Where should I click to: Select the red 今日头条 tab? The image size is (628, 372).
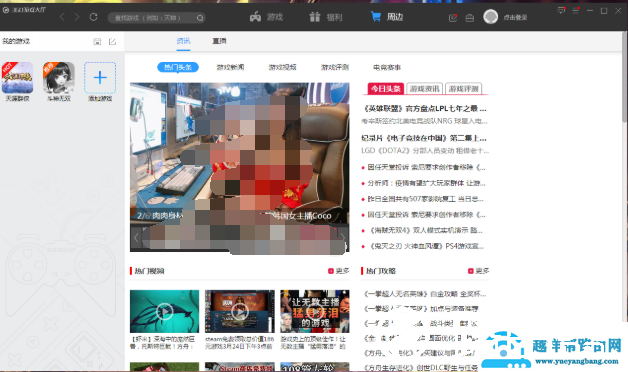coord(385,88)
